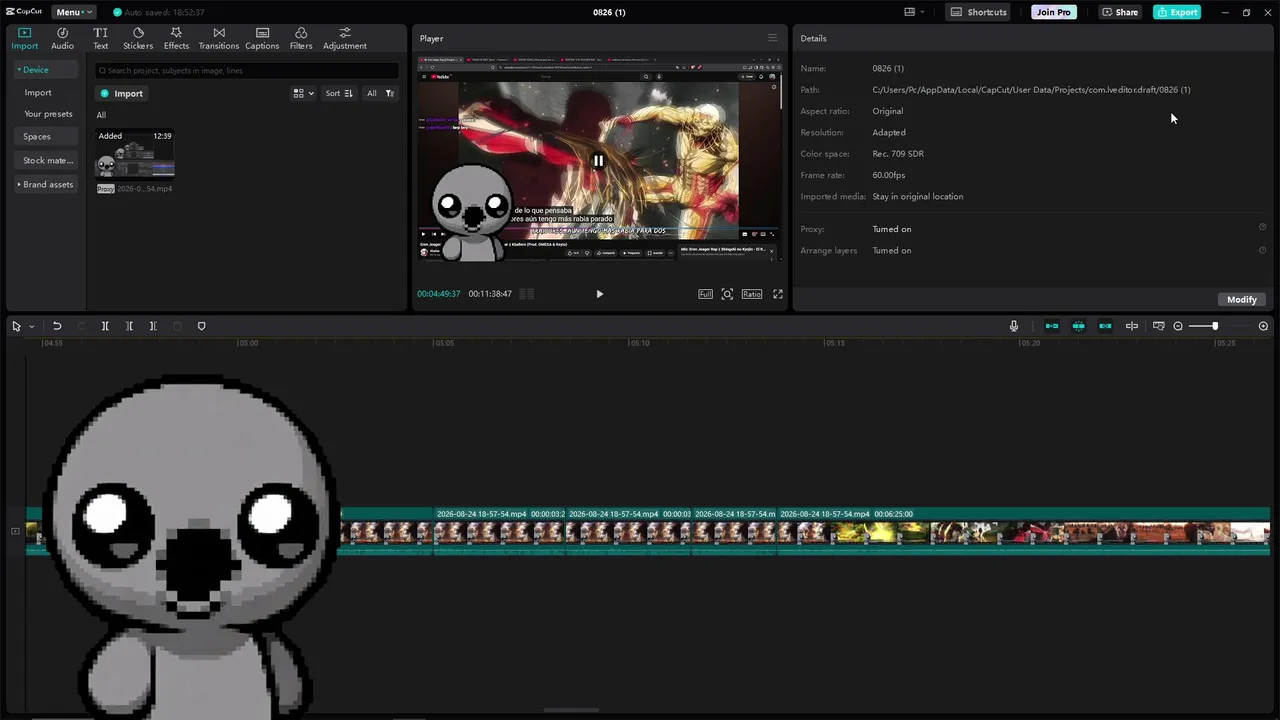Select Import under Device in sidebar
This screenshot has width=1280, height=720.
38,92
